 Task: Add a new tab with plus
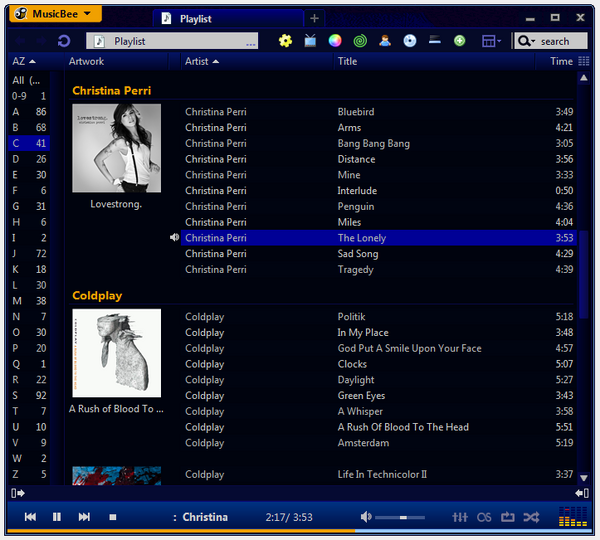click(314, 18)
